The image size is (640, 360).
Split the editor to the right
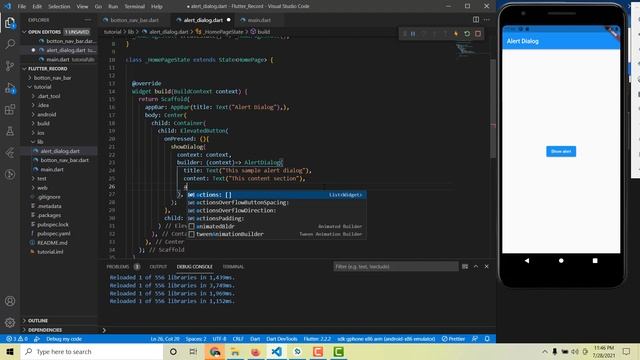[x=476, y=20]
